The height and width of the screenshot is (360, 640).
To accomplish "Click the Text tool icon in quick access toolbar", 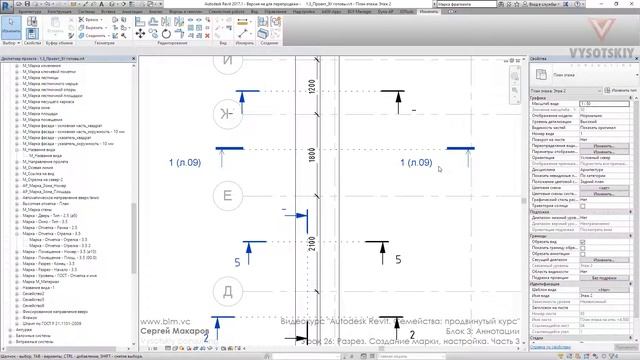I will click(102, 4).
